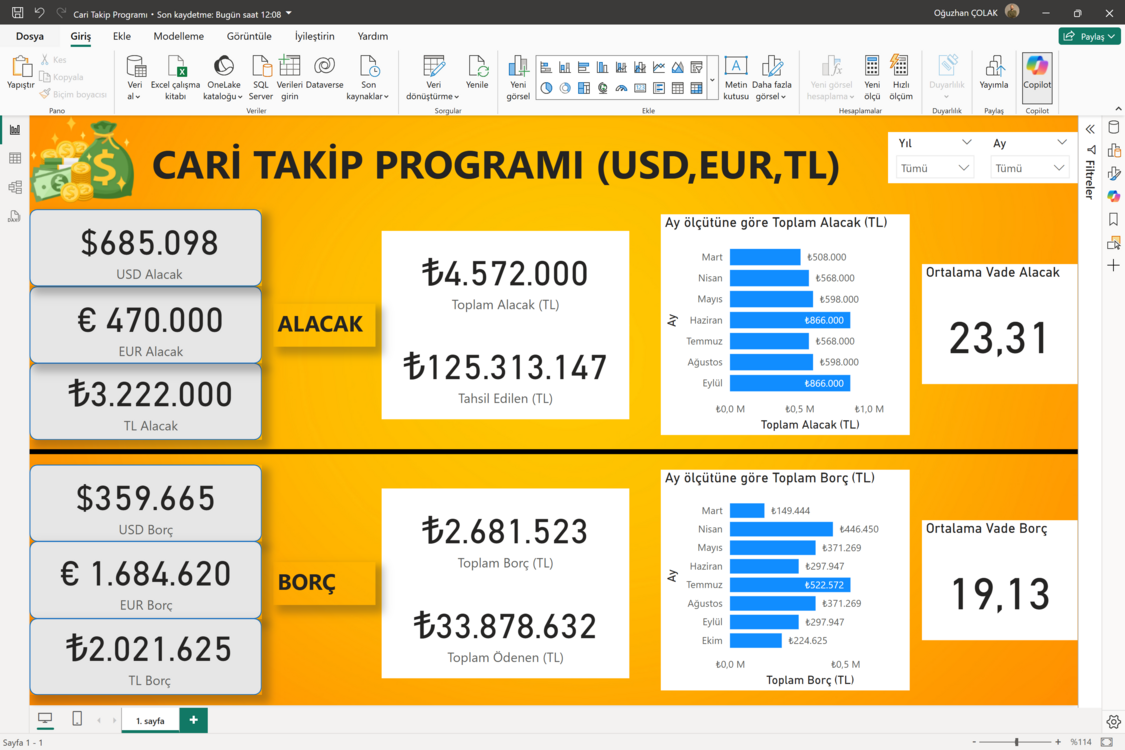Switch to mobile layout view
The width and height of the screenshot is (1125, 750).
77,718
